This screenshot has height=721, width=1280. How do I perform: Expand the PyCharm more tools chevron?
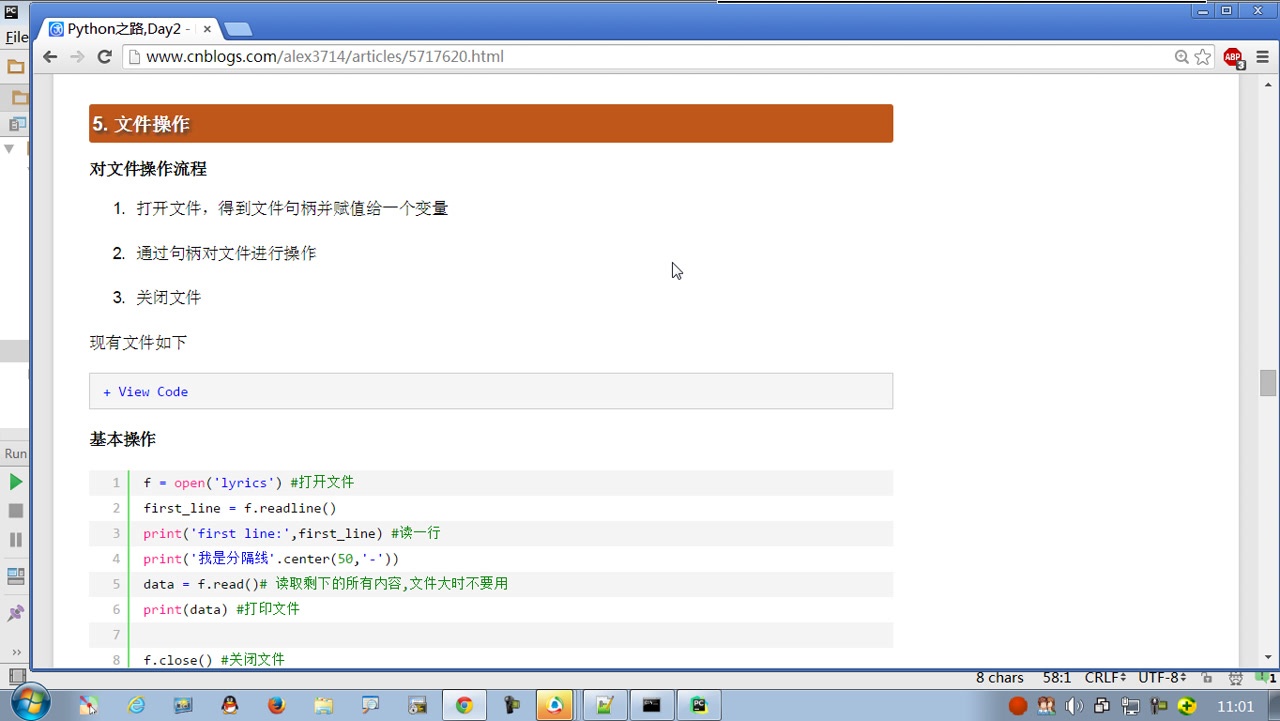pyautogui.click(x=15, y=652)
